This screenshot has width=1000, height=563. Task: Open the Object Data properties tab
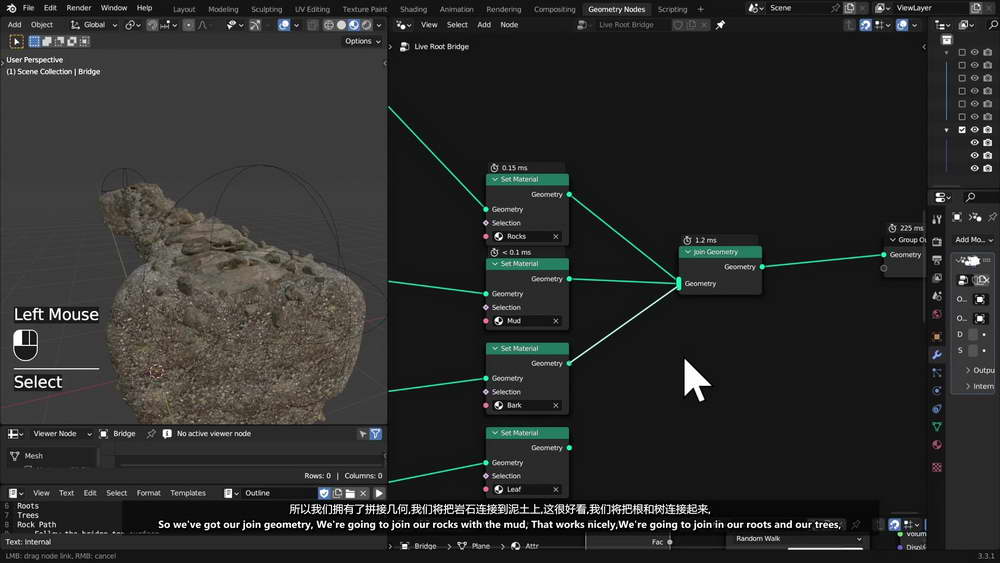click(937, 427)
